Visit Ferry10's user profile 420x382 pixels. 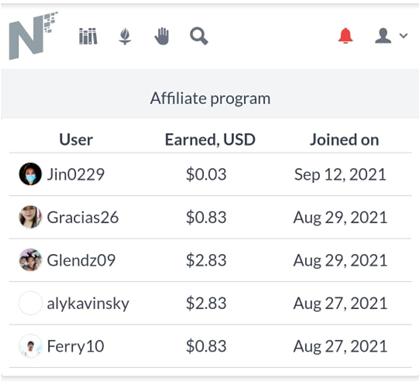click(75, 346)
